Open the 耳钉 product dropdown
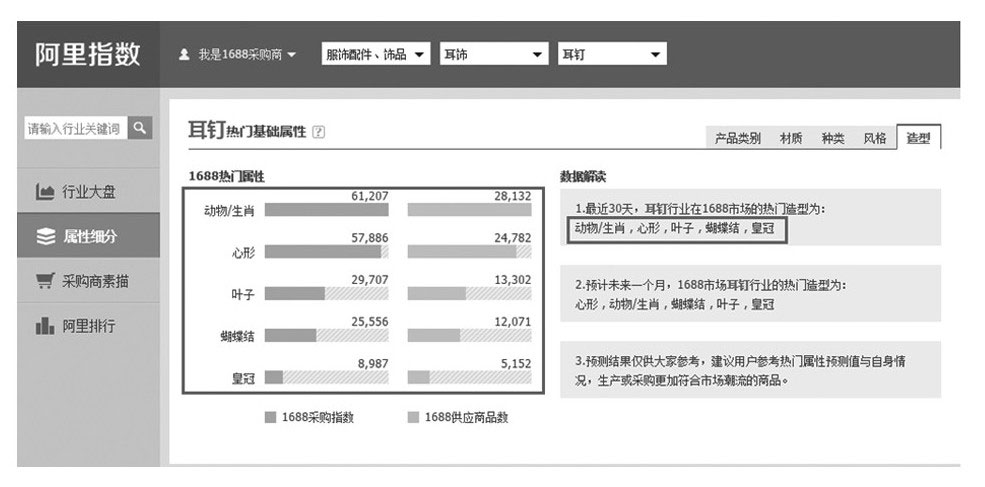This screenshot has height=487, width=985. pyautogui.click(x=612, y=54)
